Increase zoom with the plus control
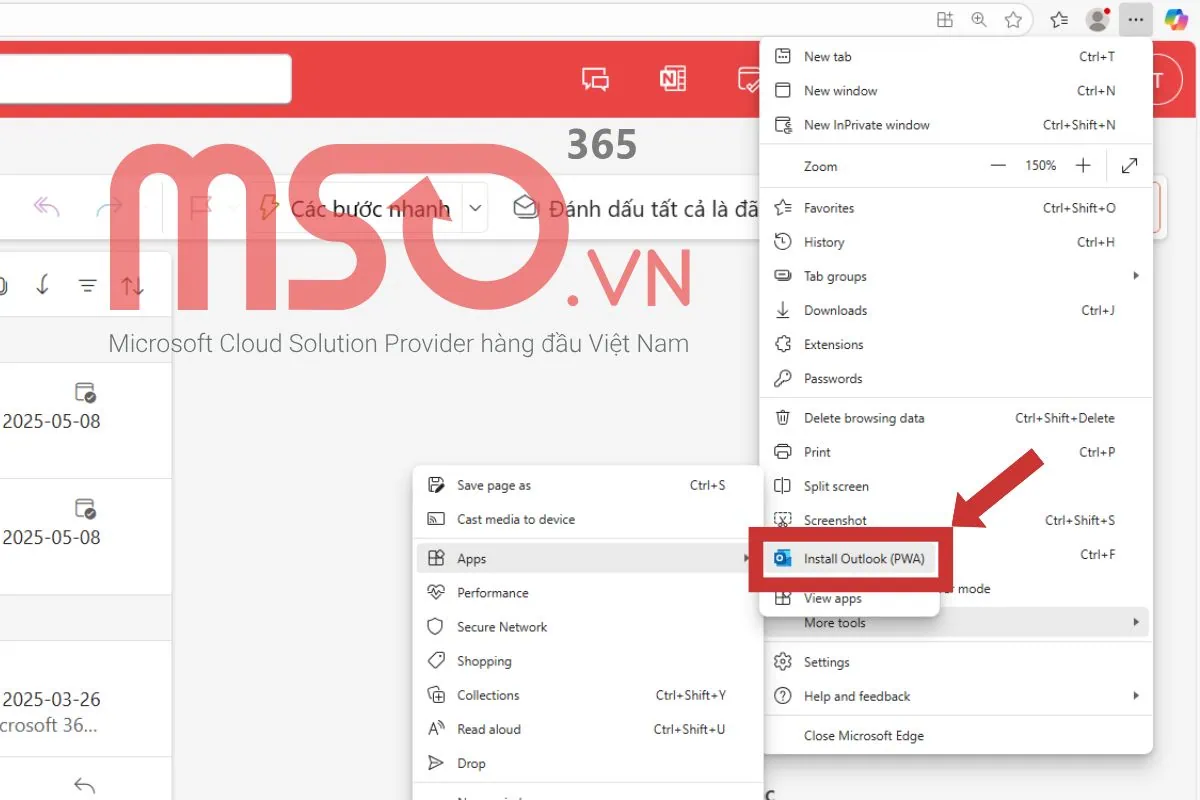Screen dimensions: 1200x800 [1082, 165]
